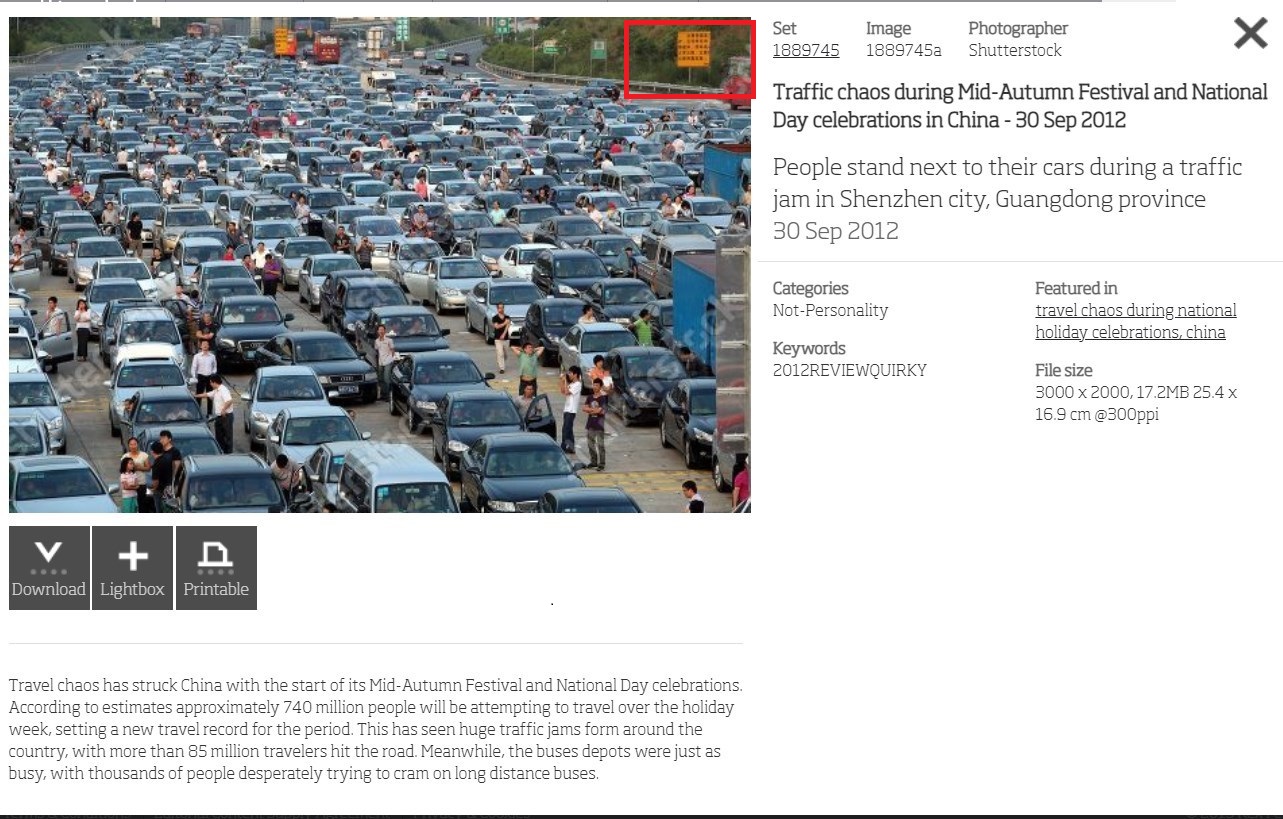
Task: Click the traffic jam photo preview
Action: click(x=380, y=265)
